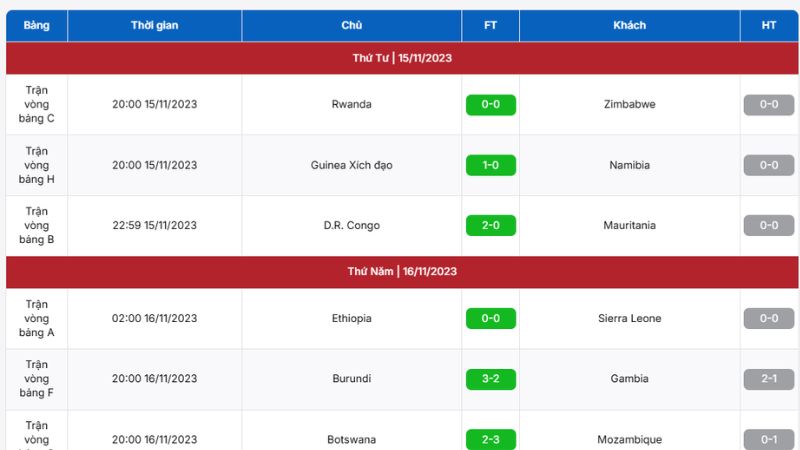
Task: Click the green 2-0 score for D.R. Congo
Action: point(490,225)
